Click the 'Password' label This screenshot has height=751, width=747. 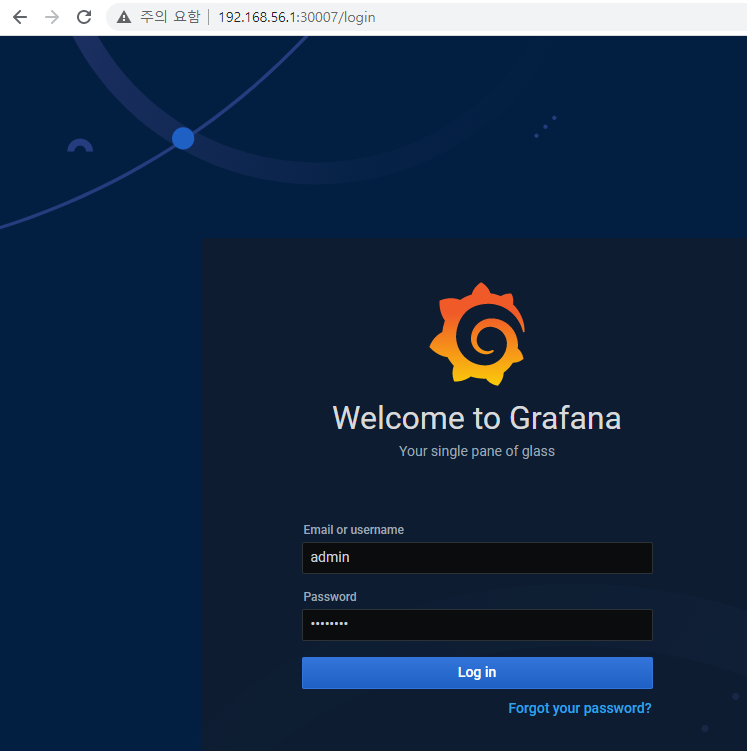point(330,597)
